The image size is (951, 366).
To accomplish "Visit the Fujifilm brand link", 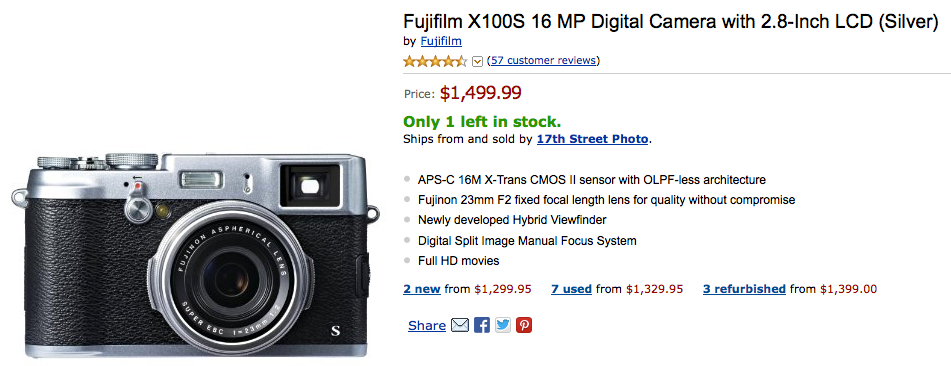I will click(441, 41).
